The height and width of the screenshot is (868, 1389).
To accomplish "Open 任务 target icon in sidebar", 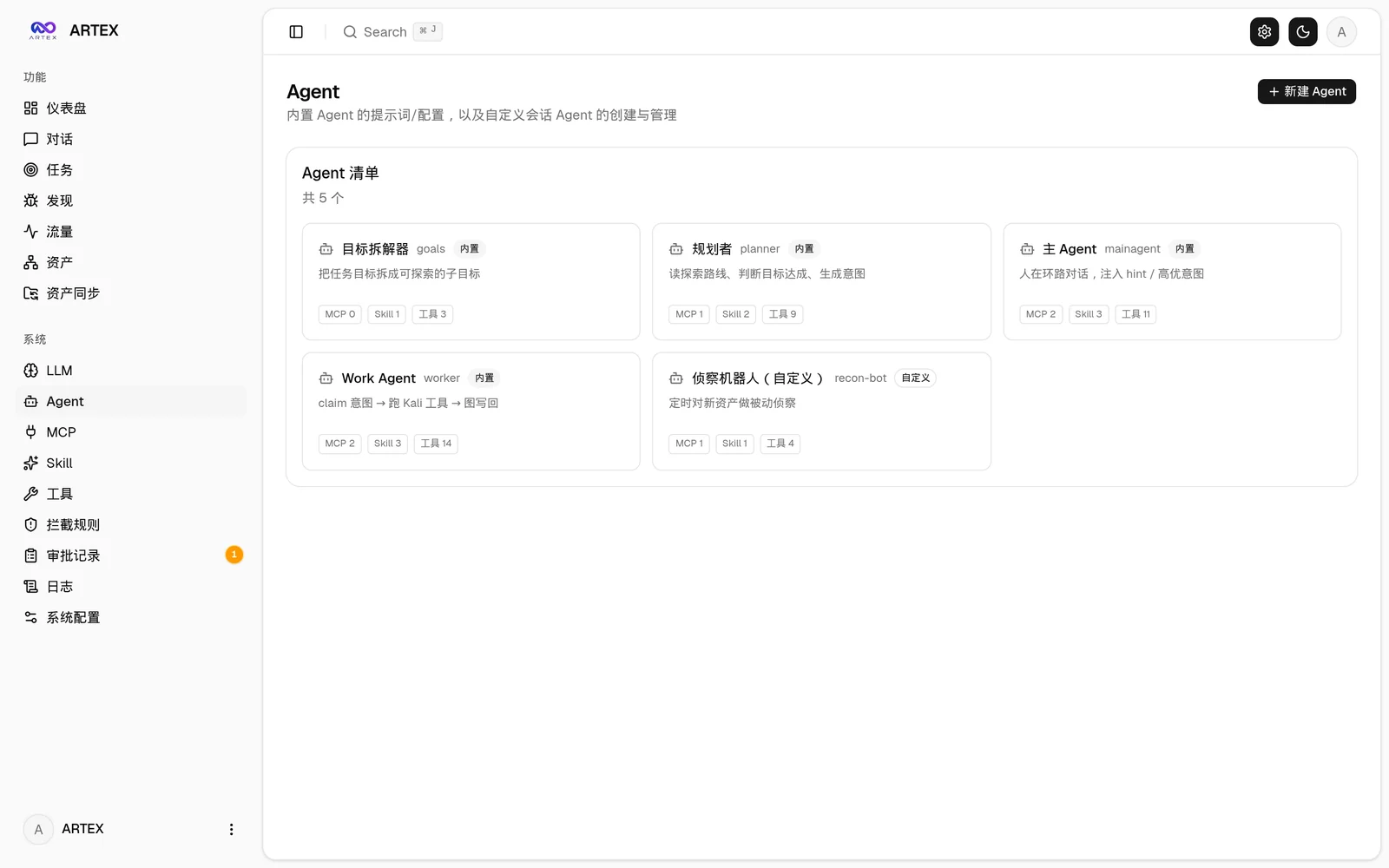I will coord(31,170).
